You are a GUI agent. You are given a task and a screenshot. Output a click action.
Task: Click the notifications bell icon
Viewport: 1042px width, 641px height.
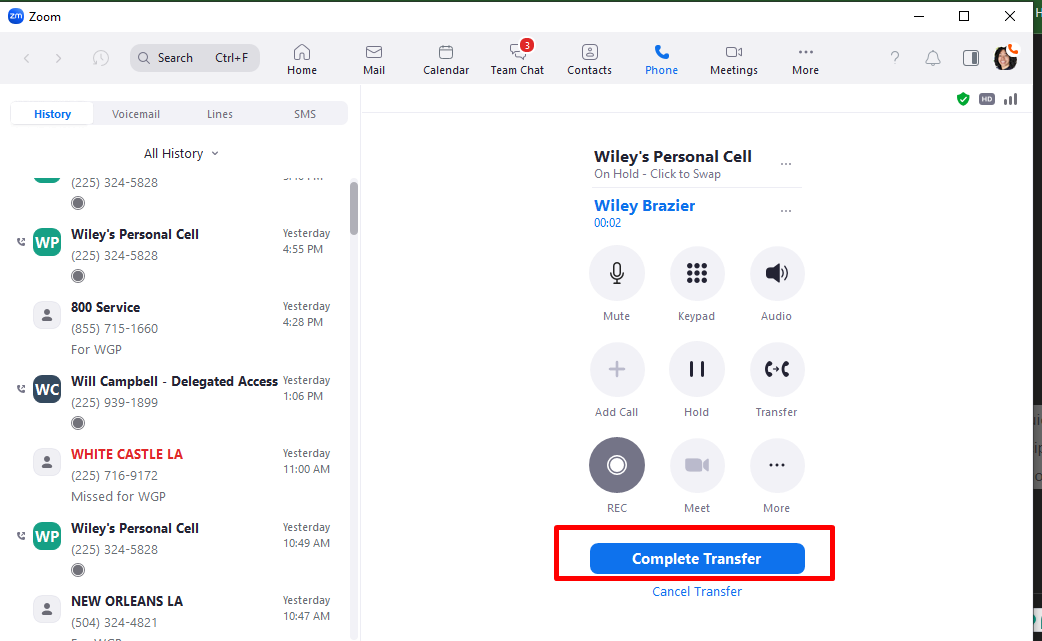tap(933, 58)
